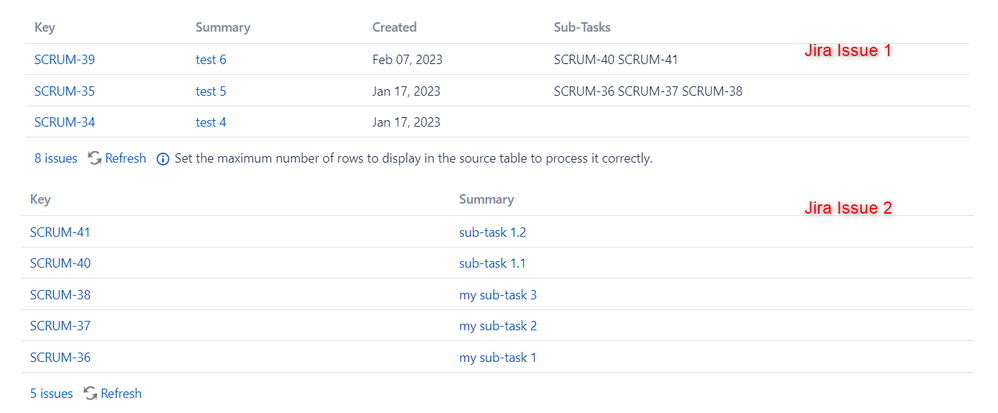Open issue SCRUM-39 key link

pos(64,60)
